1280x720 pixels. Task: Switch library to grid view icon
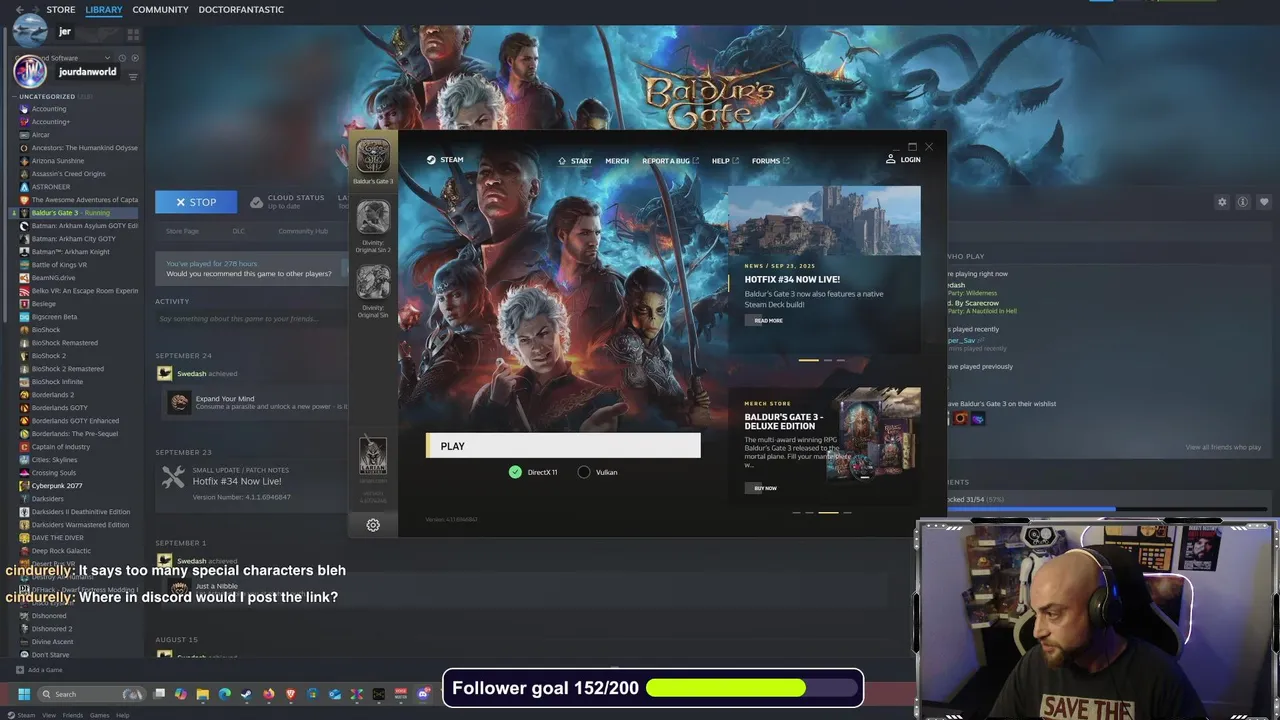[x=133, y=34]
